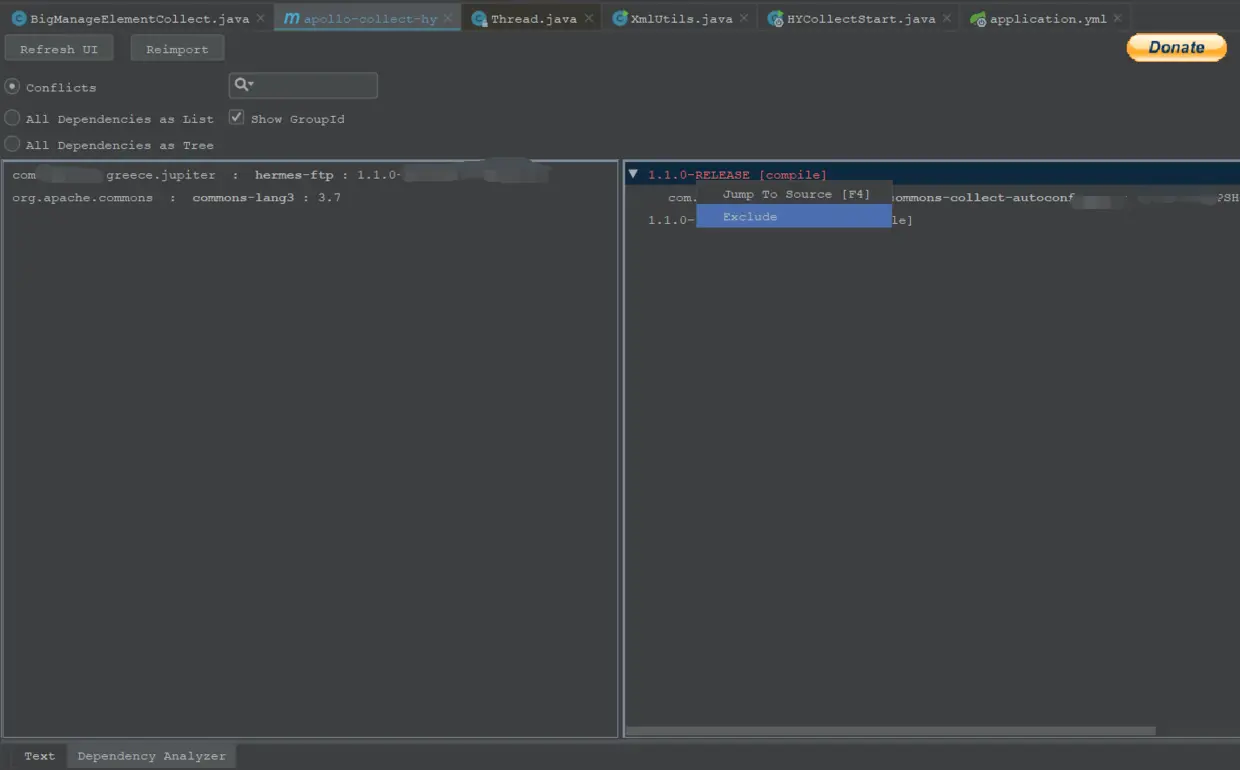Choose Exclude from the context menu
The height and width of the screenshot is (770, 1240).
click(794, 216)
